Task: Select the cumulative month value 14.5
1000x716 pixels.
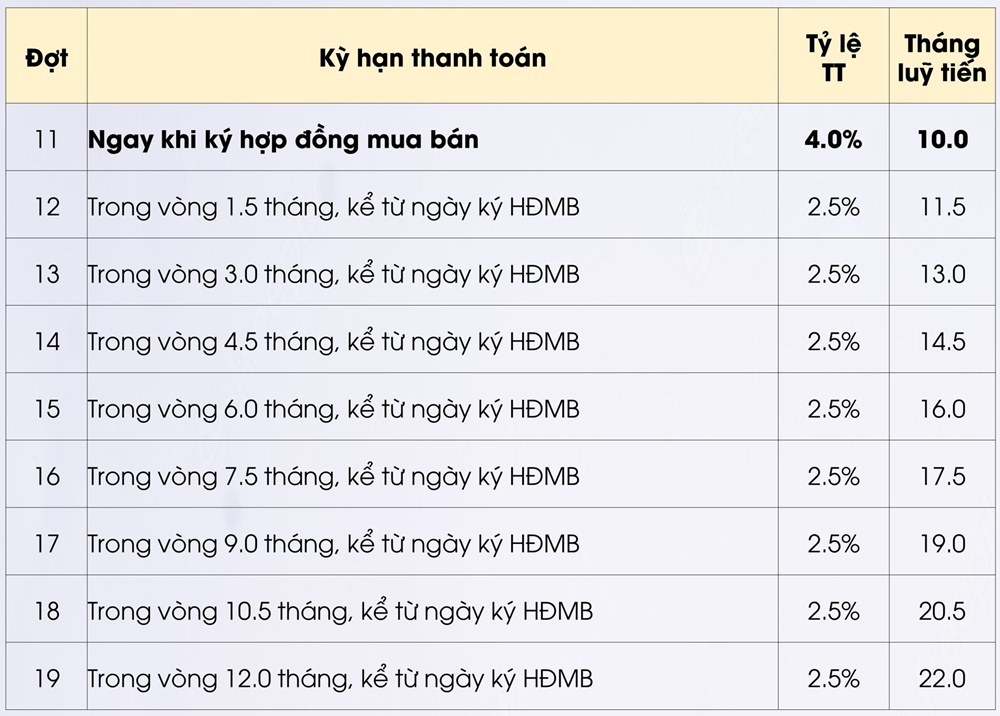Action: click(x=943, y=342)
